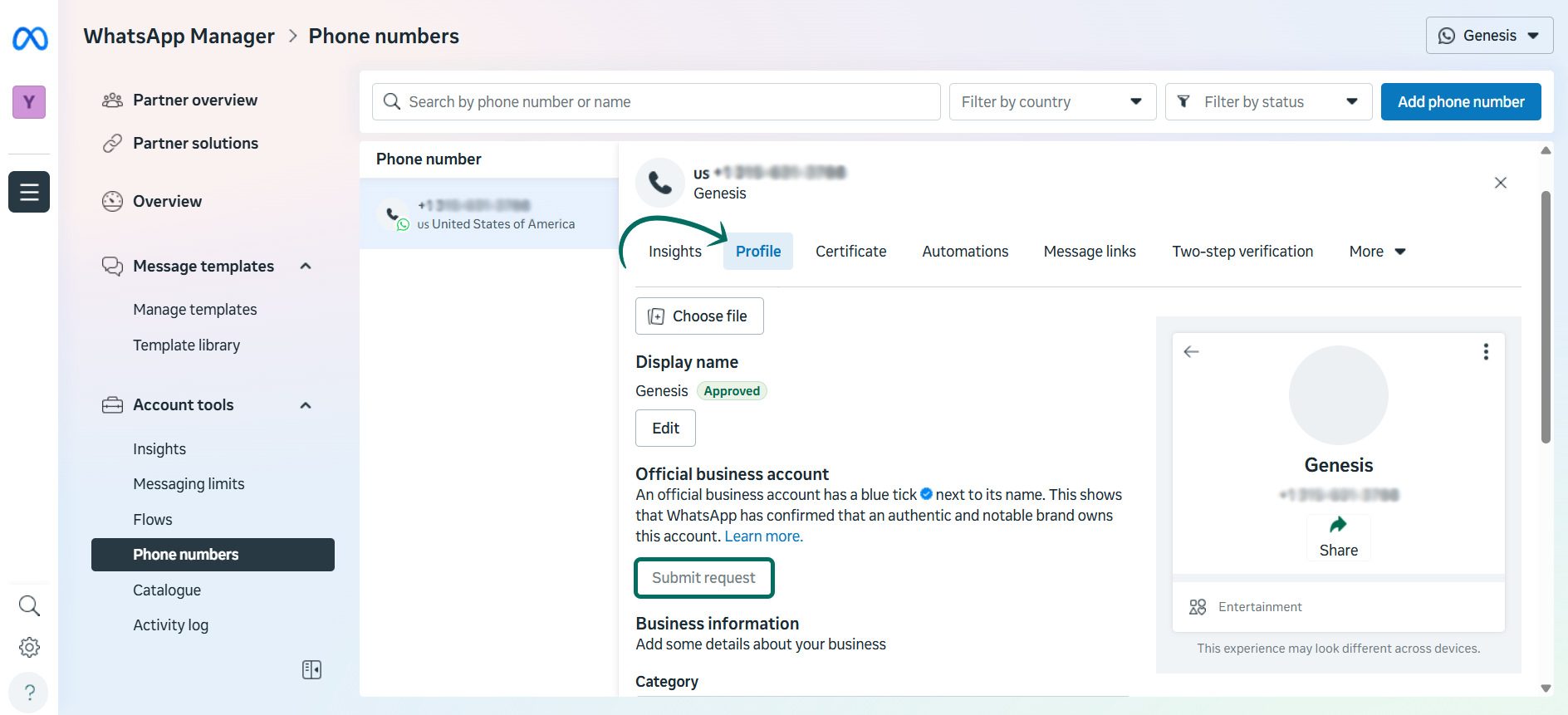The image size is (1568, 715).
Task: Click the Share arrow icon
Action: 1338,525
